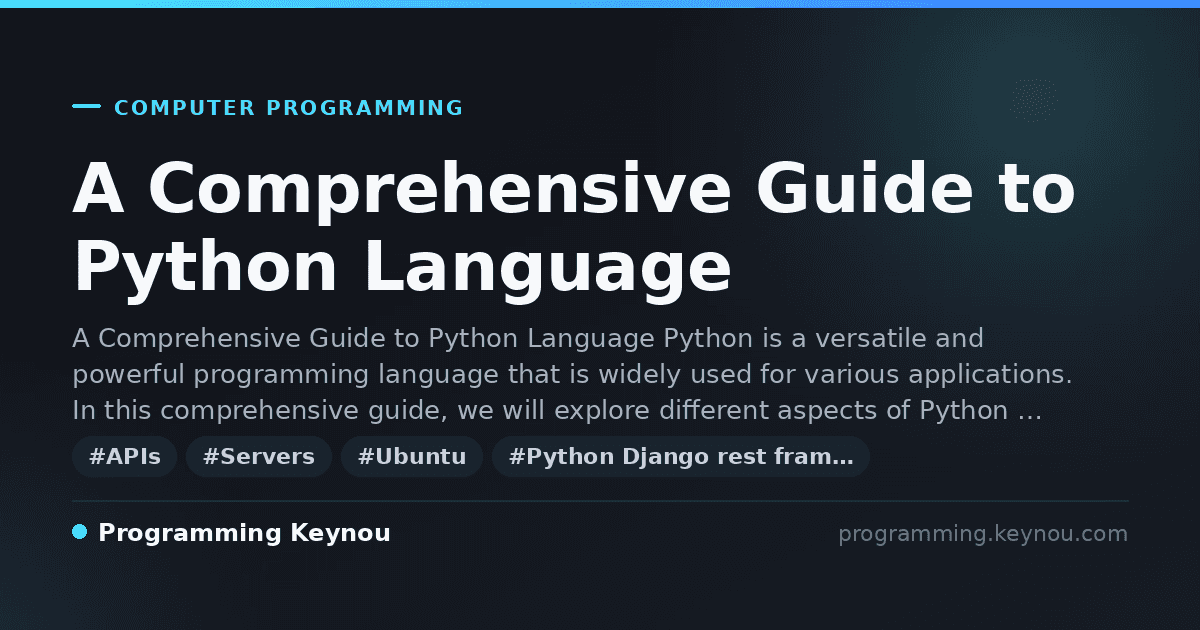Open the programming.keynou.com link
The width and height of the screenshot is (1200, 630).
click(x=983, y=534)
